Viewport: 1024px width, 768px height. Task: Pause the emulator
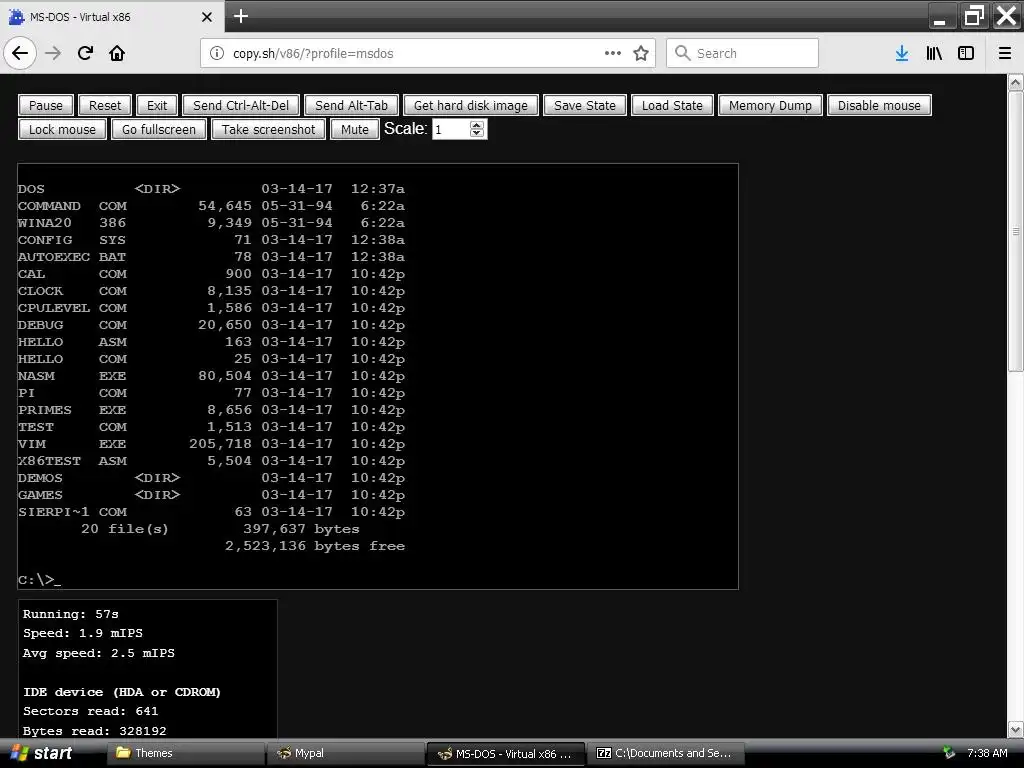coord(46,105)
